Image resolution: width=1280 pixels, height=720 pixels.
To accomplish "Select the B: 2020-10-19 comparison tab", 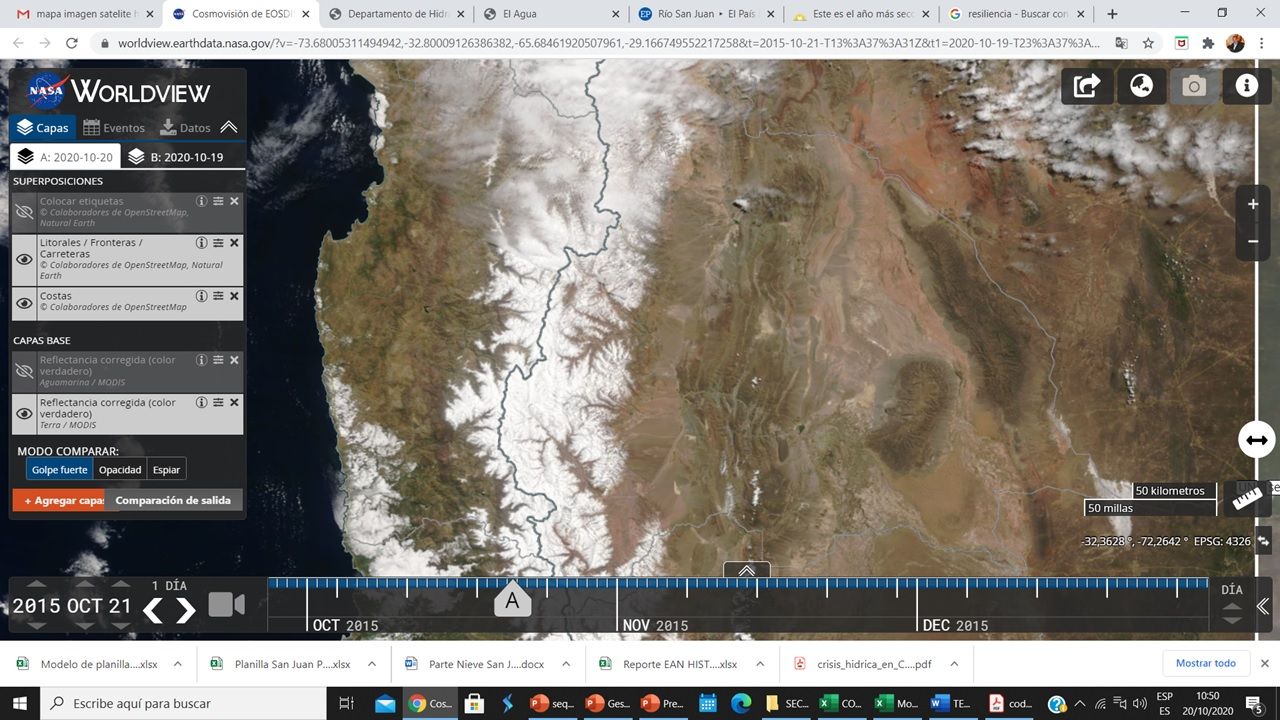I will click(x=175, y=157).
